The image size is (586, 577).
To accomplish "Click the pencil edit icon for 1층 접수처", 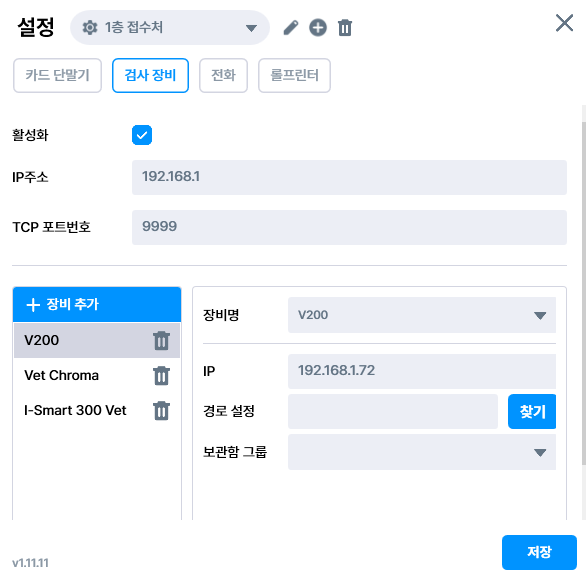I will [291, 28].
